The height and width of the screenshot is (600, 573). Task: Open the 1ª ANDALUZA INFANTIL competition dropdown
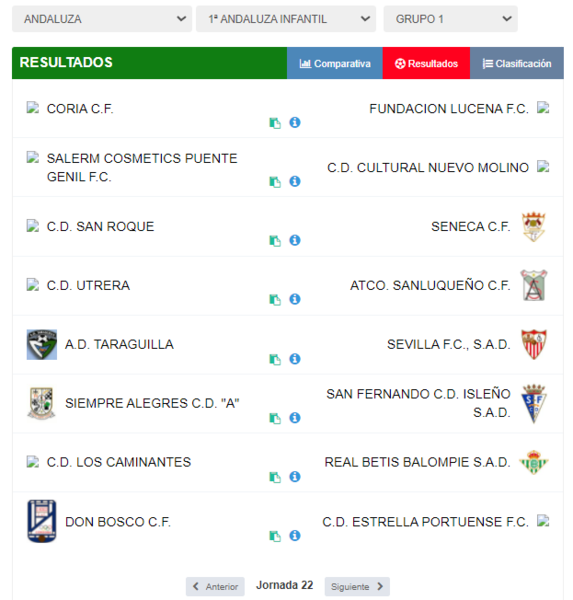pos(286,19)
